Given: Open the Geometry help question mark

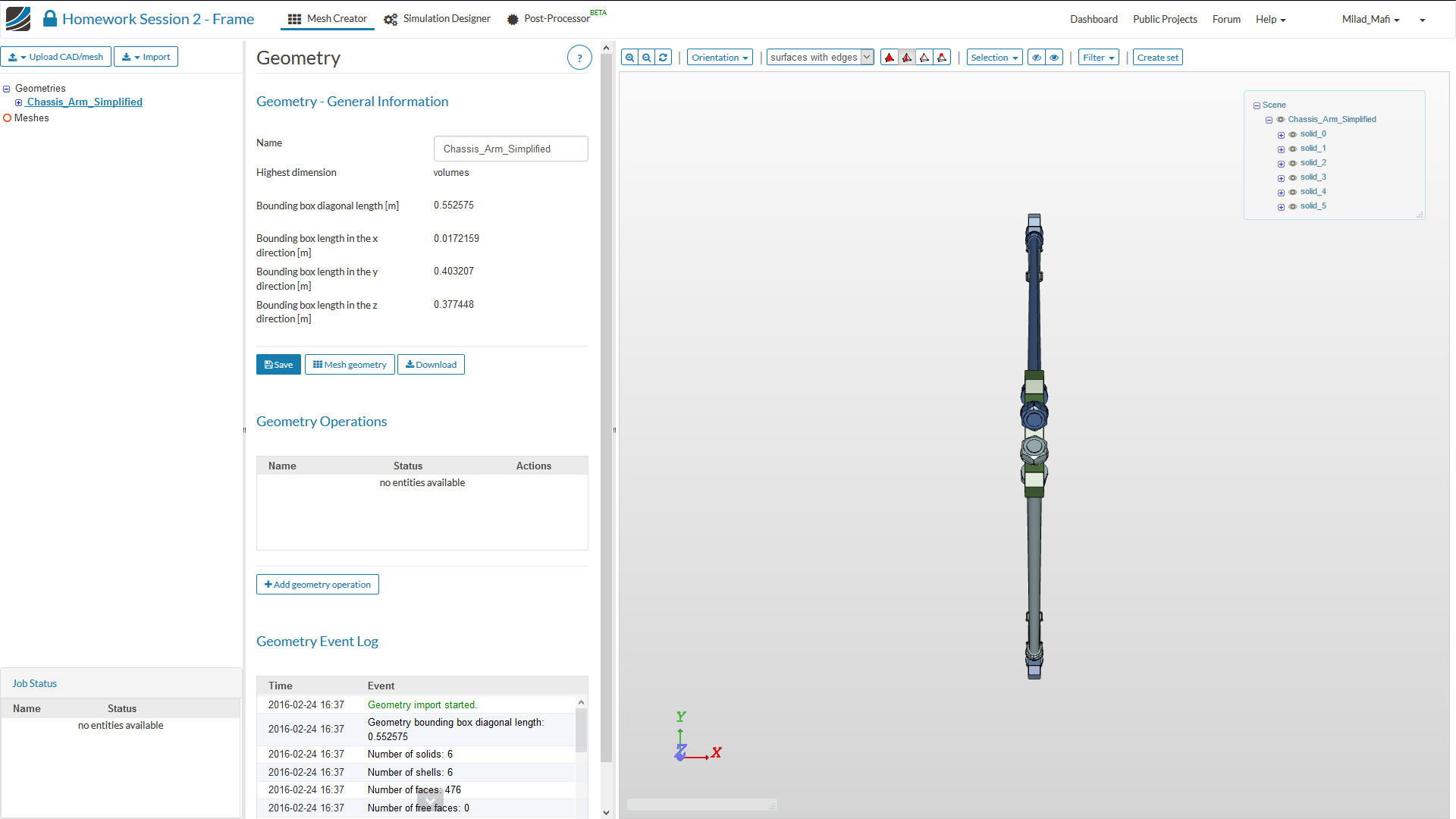Looking at the screenshot, I should point(579,58).
